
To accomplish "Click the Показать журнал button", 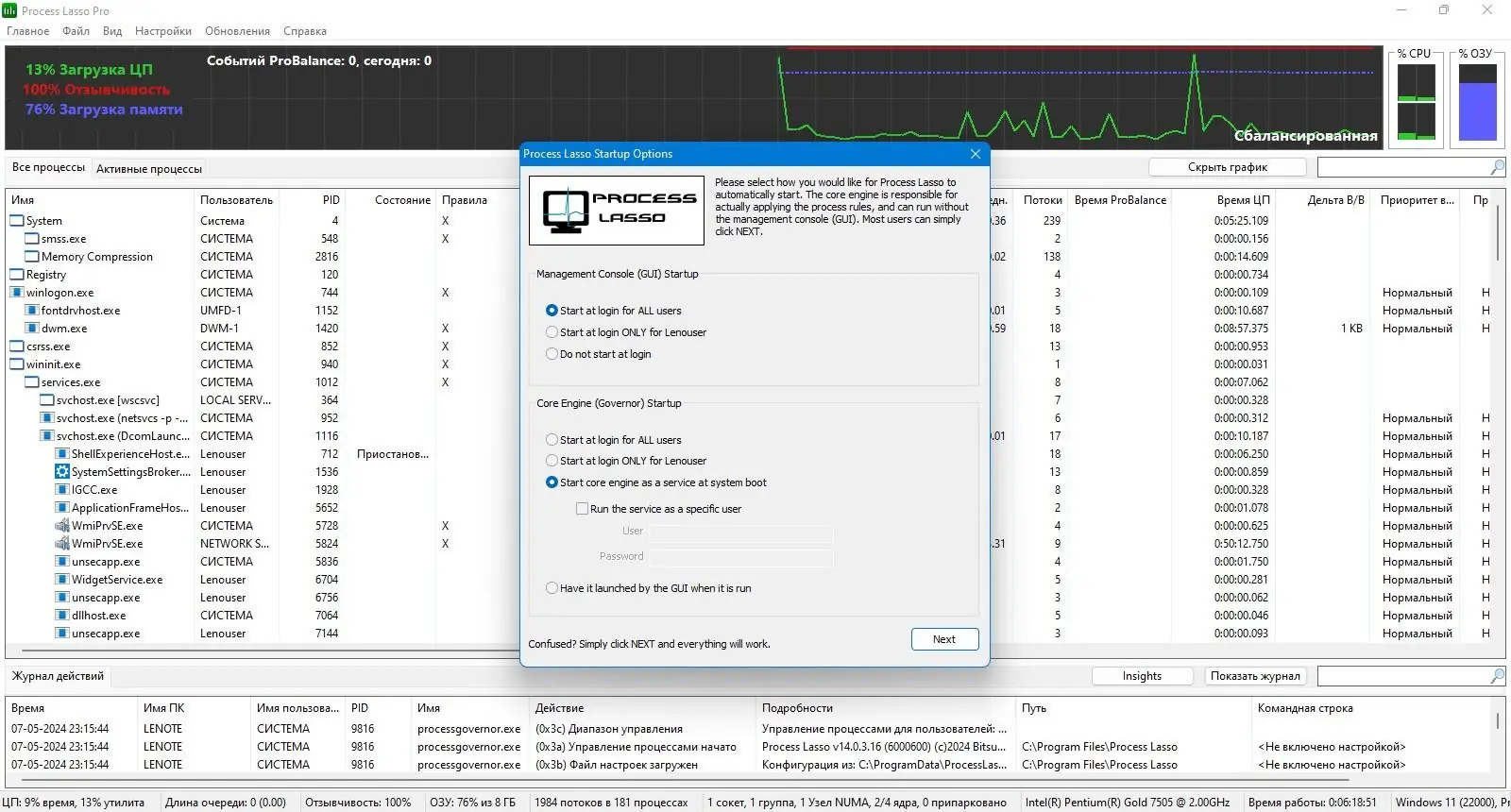I will click(x=1255, y=676).
